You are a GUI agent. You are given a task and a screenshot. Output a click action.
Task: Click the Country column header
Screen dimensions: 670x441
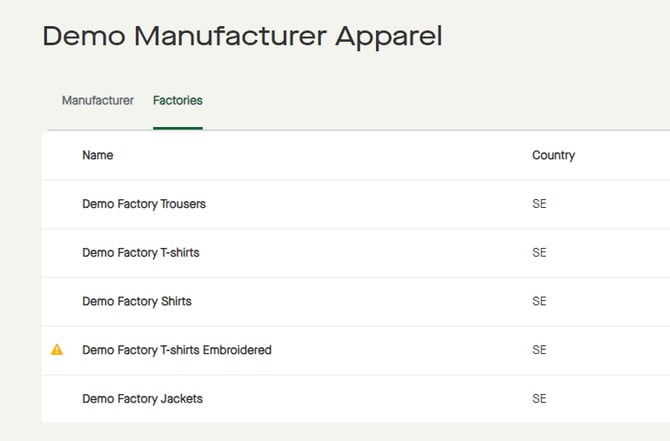553,156
